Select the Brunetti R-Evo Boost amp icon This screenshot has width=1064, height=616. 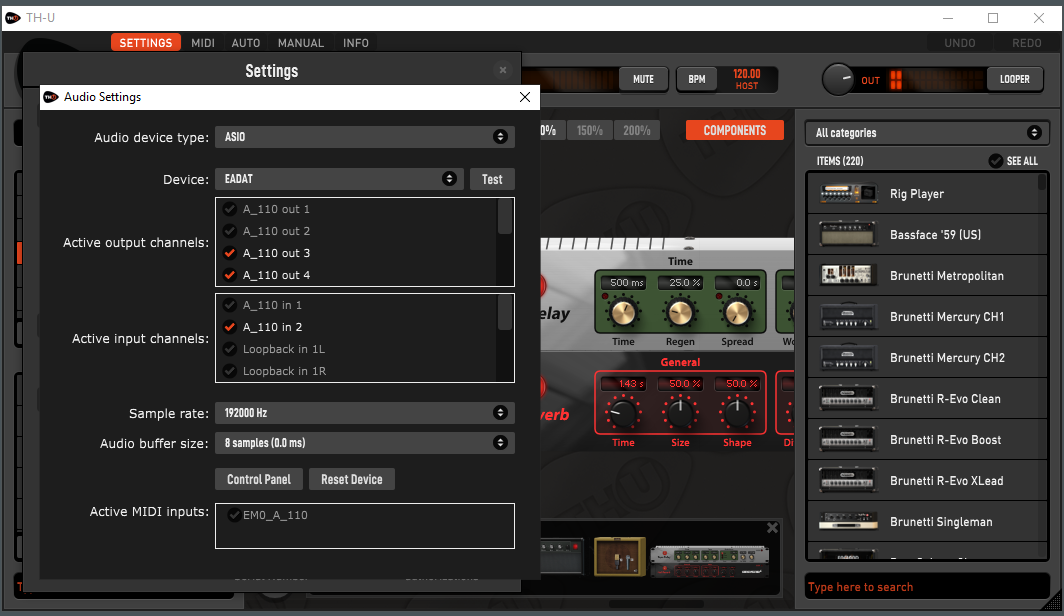pos(848,440)
